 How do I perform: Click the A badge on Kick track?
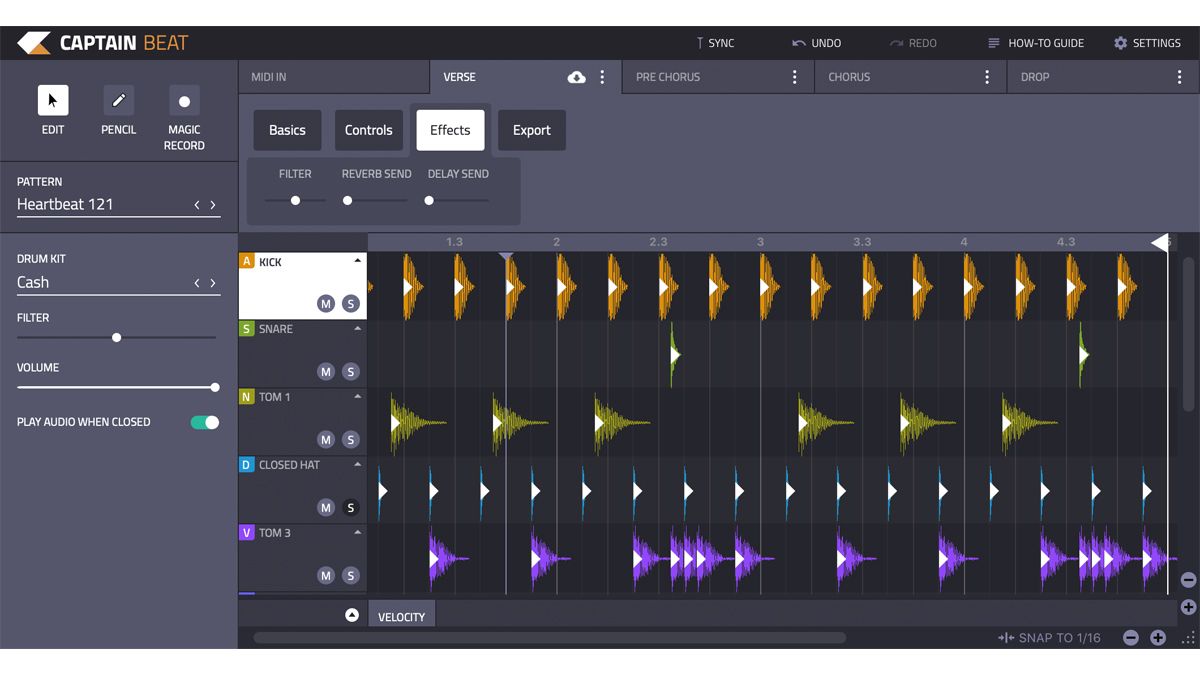click(247, 261)
